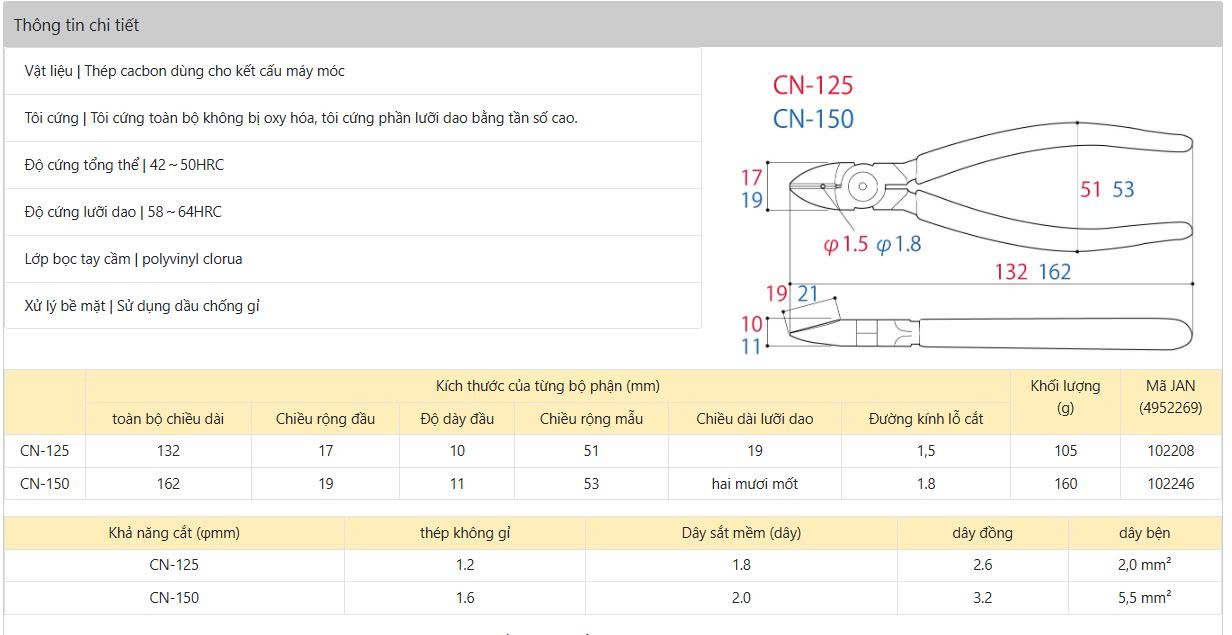Screen dimensions: 1232x635
Task: Select the "Vật liệu" specification row
Action: pyautogui.click(x=352, y=71)
